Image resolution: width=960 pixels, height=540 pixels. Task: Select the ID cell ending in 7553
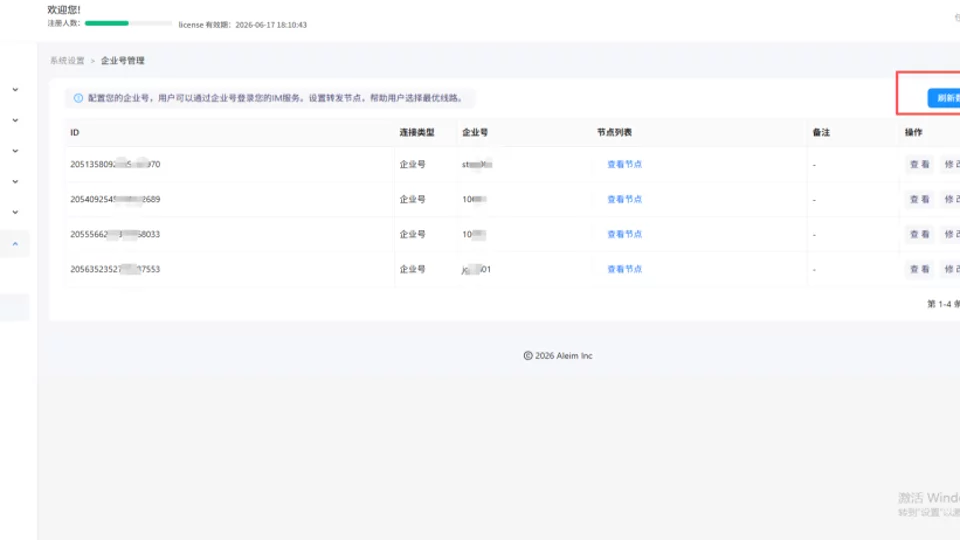(115, 269)
